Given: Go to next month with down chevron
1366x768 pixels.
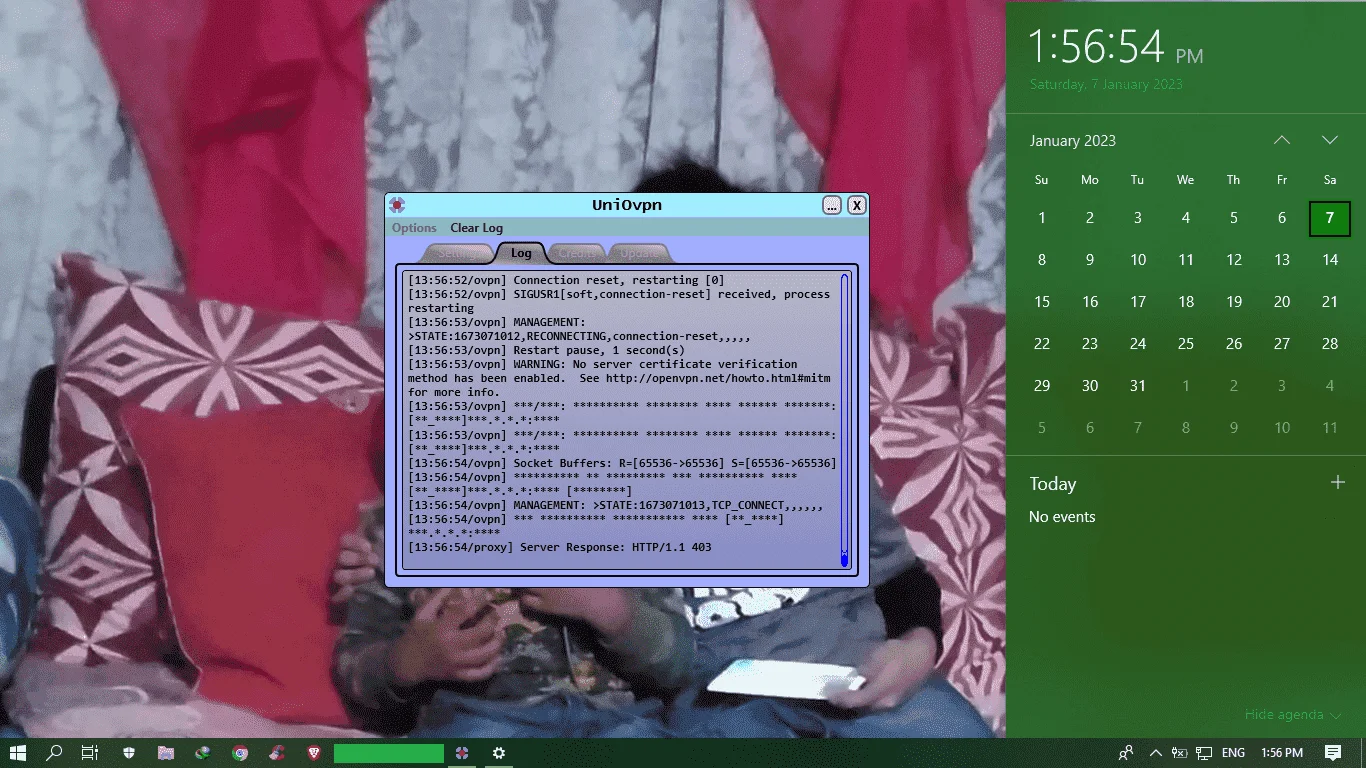Looking at the screenshot, I should (x=1330, y=140).
